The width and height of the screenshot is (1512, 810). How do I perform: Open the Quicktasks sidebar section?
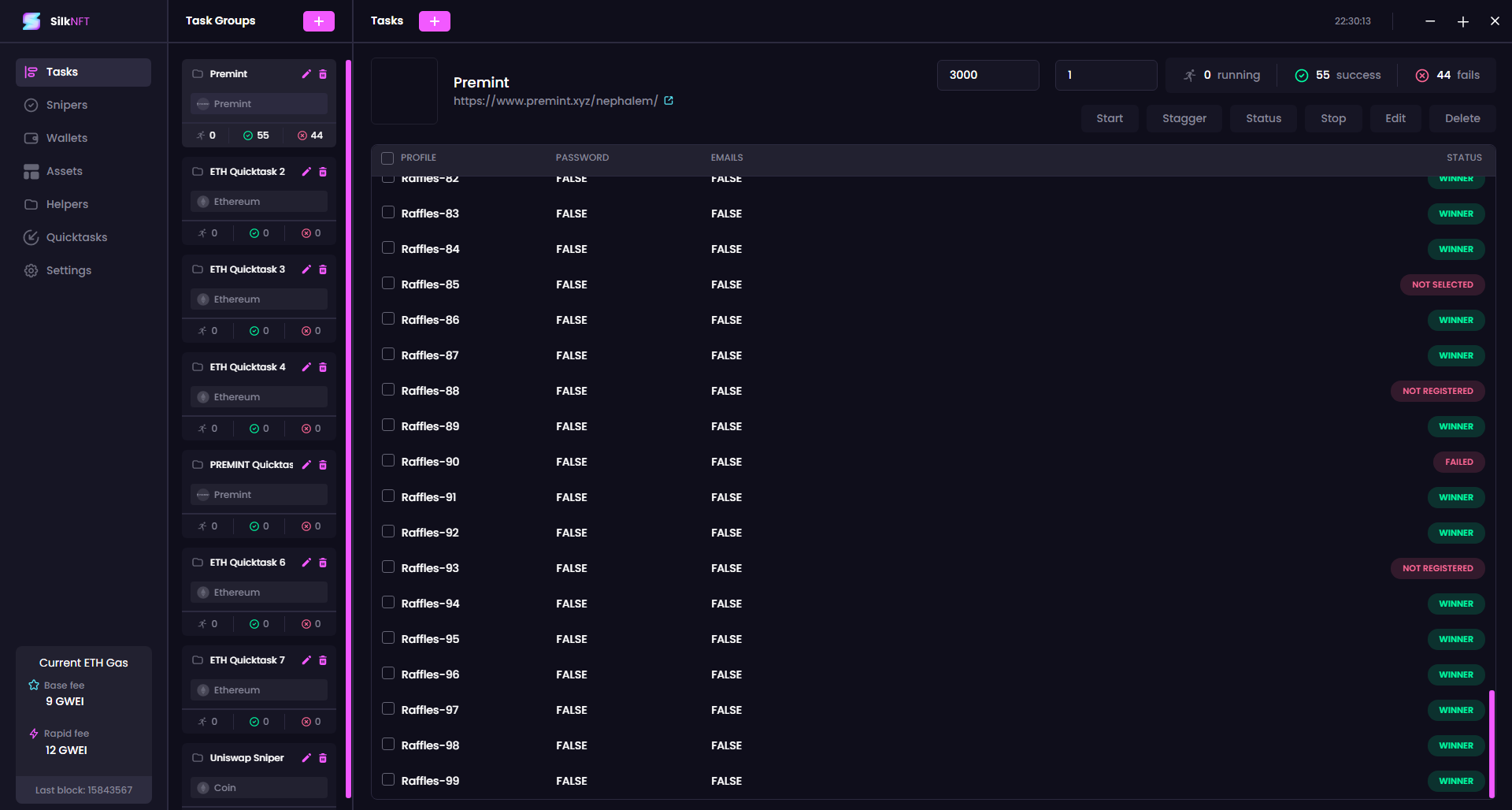point(83,238)
